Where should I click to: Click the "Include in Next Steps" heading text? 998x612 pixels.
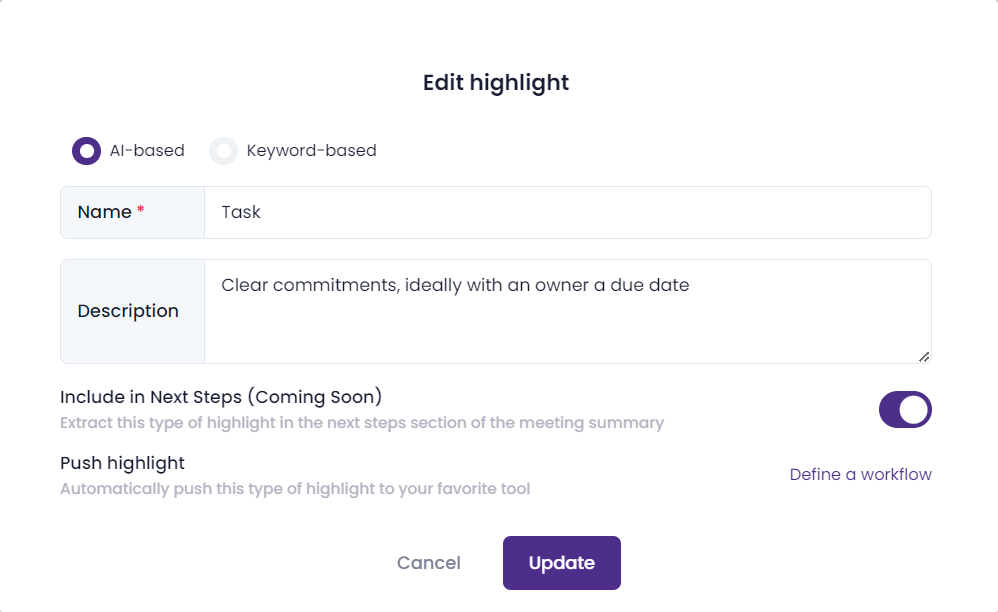pos(221,397)
